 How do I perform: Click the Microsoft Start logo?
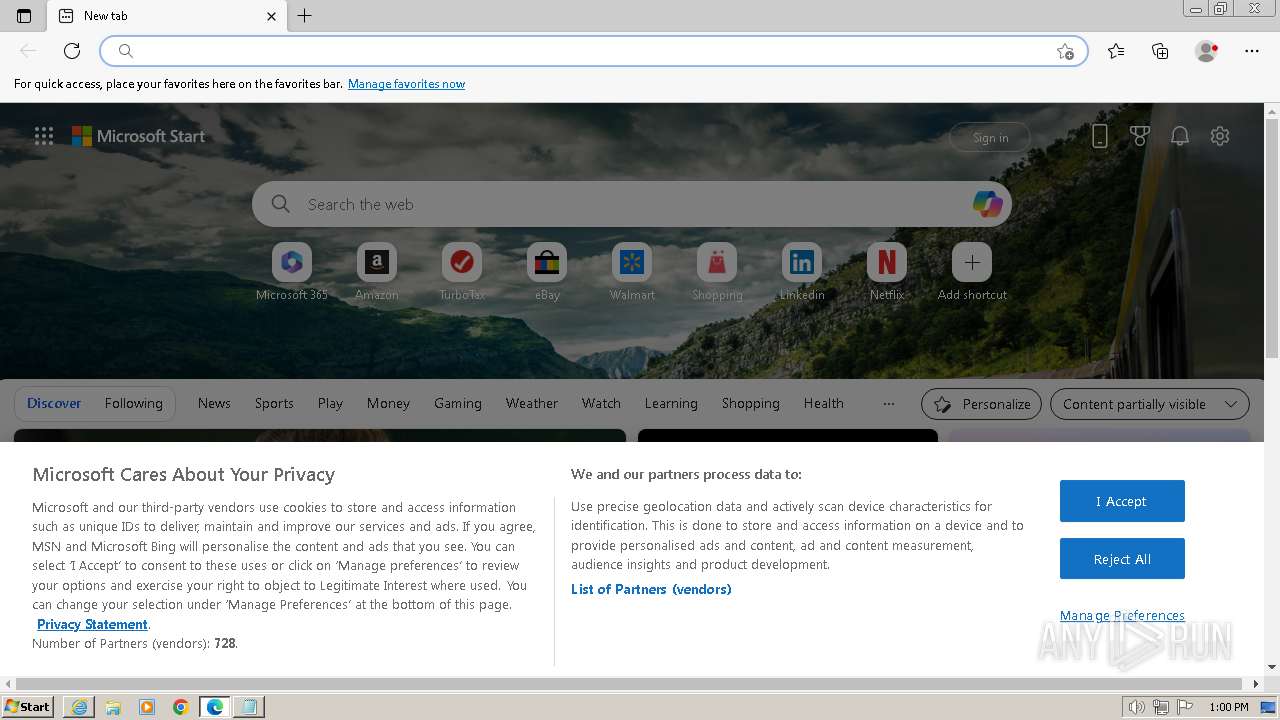[138, 136]
